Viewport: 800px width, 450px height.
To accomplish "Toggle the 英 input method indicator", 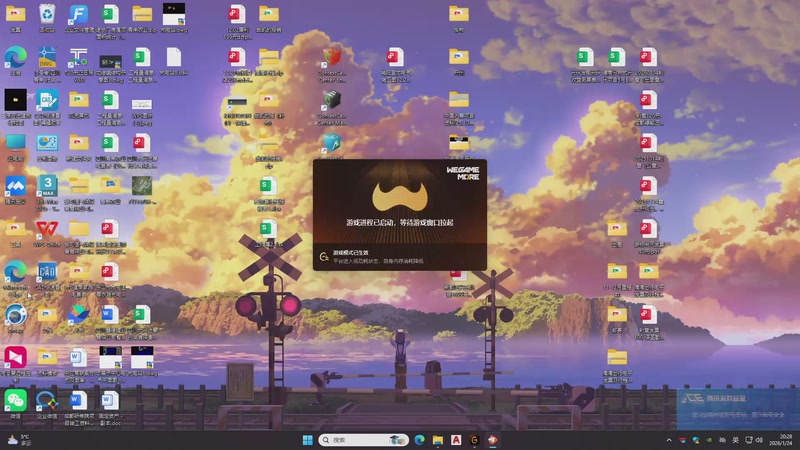I will pyautogui.click(x=735, y=440).
